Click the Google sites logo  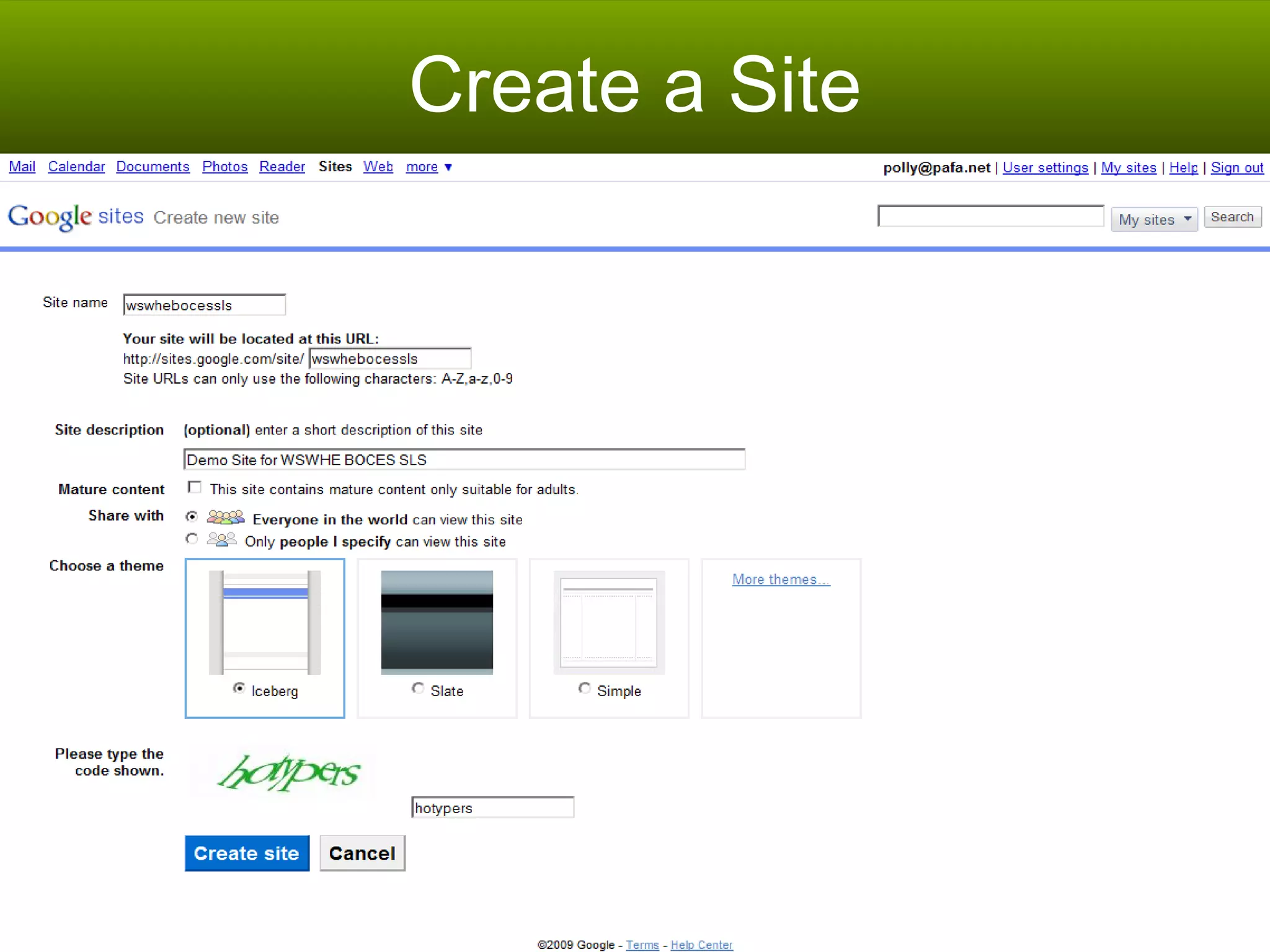(76, 217)
